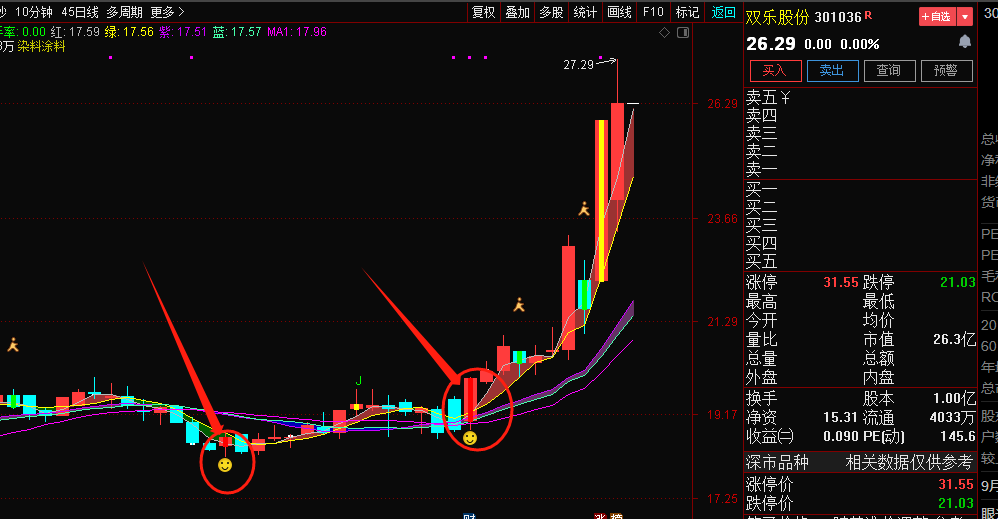The height and width of the screenshot is (519, 998).
Task: Click the green J marker on chart
Action: click(358, 381)
